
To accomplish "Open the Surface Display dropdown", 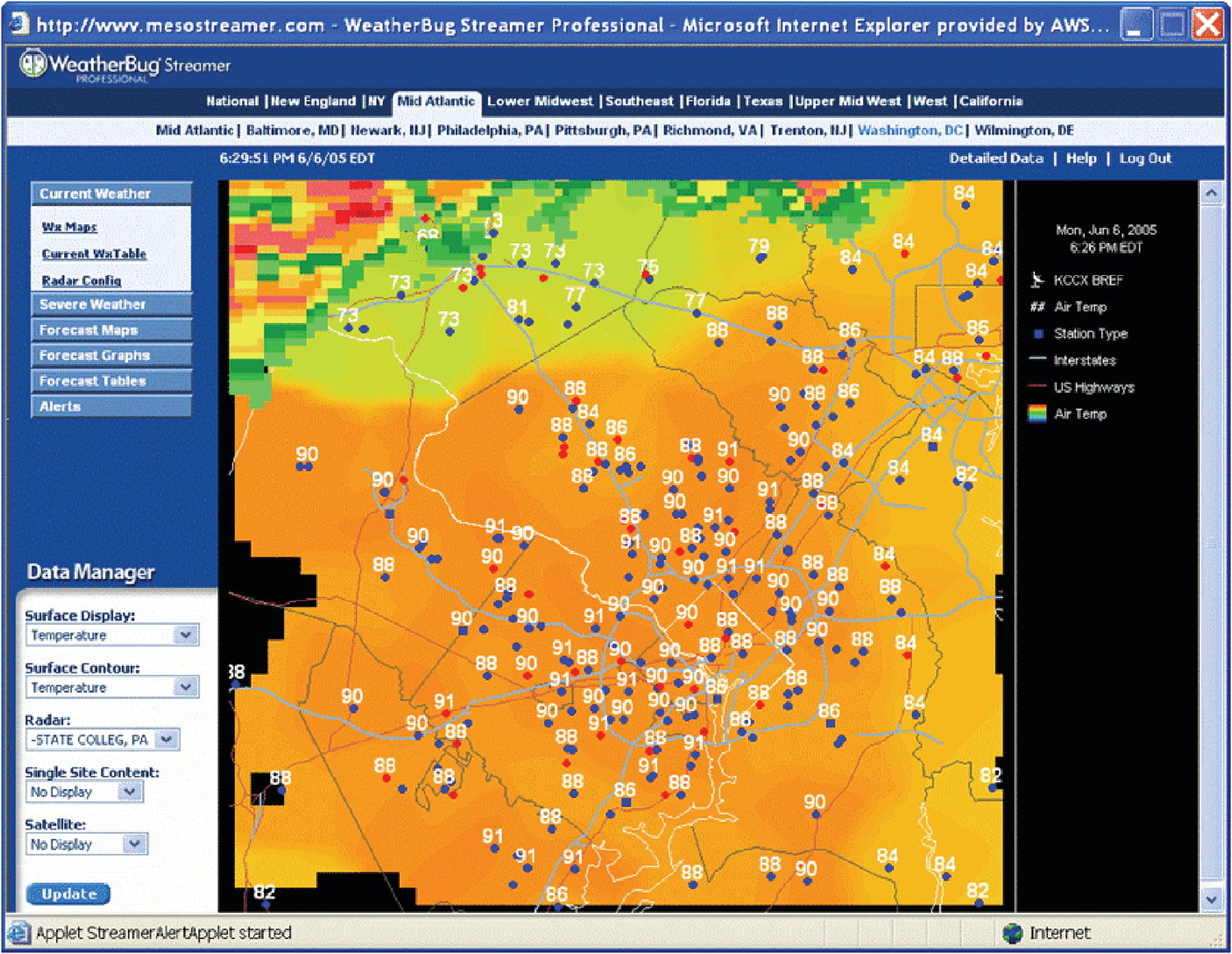I will coord(186,635).
